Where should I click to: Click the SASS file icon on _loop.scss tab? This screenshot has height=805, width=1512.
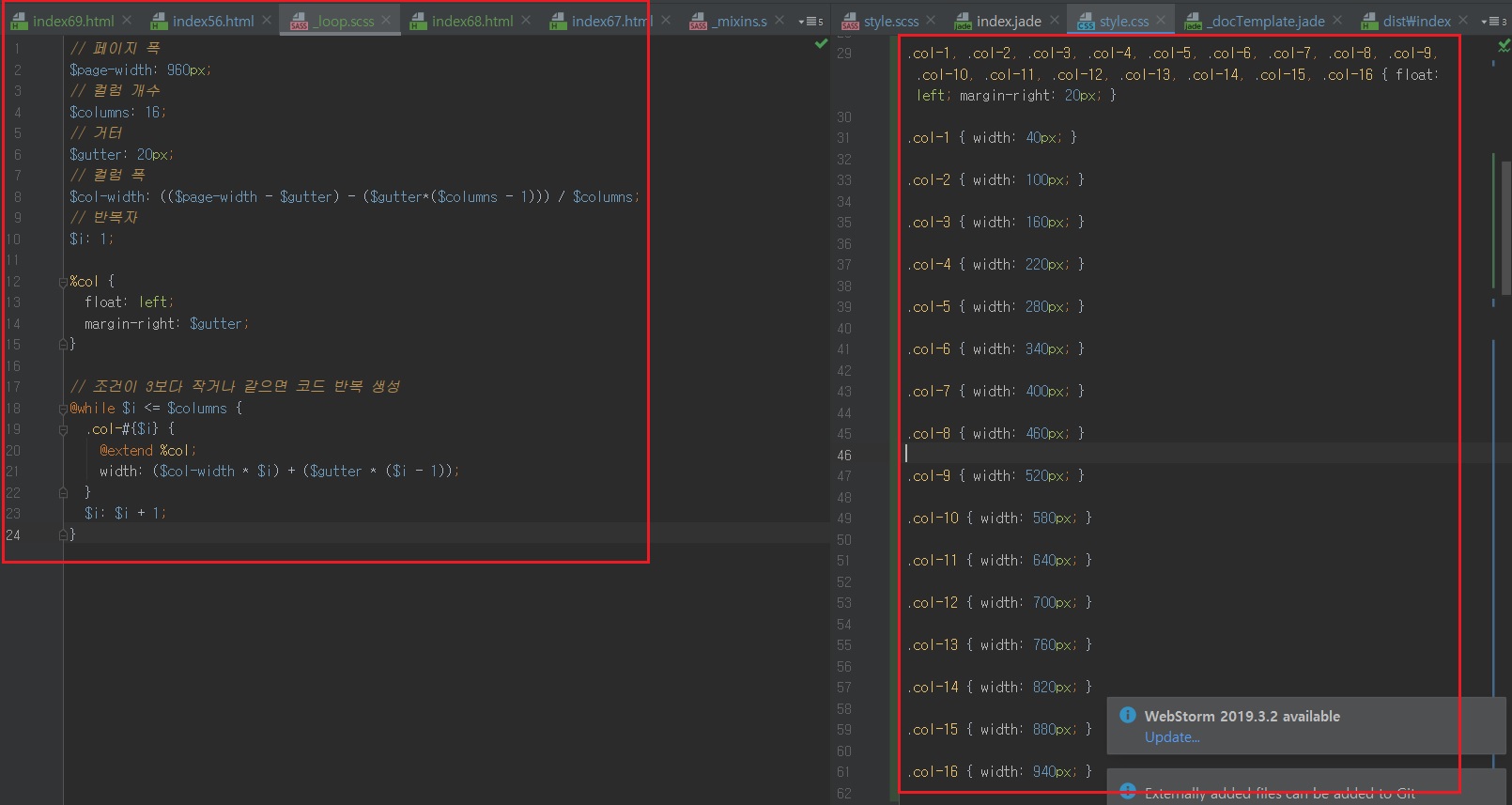(299, 21)
